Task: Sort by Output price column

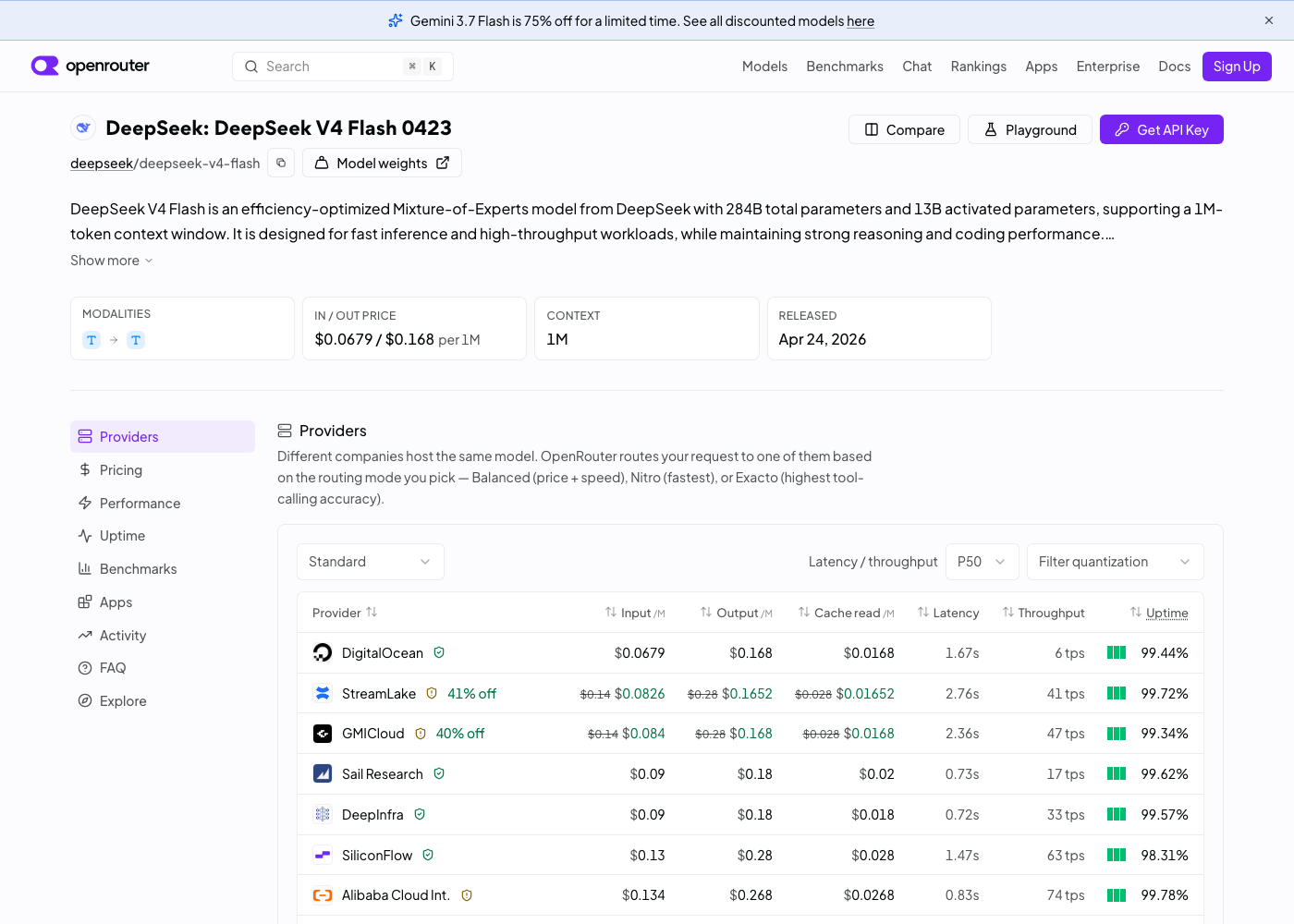Action: [x=736, y=613]
